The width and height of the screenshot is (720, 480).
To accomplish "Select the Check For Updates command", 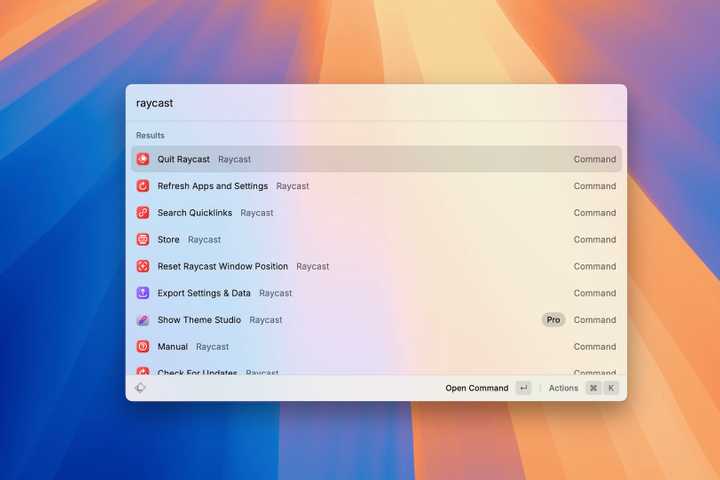I will pyautogui.click(x=198, y=371).
